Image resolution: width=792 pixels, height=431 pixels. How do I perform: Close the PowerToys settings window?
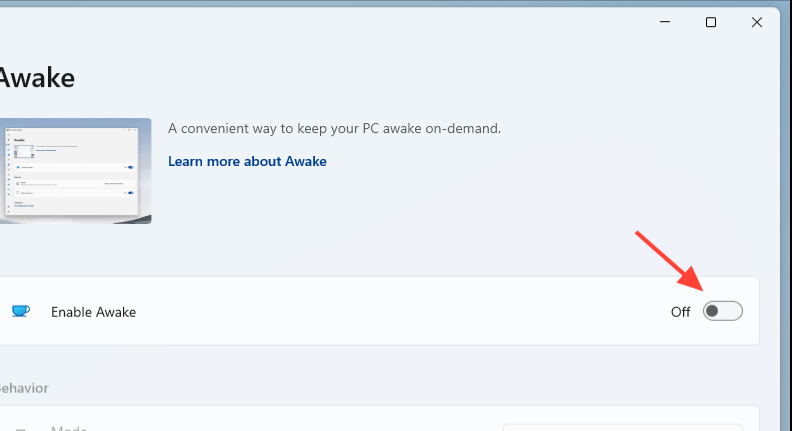click(x=757, y=22)
